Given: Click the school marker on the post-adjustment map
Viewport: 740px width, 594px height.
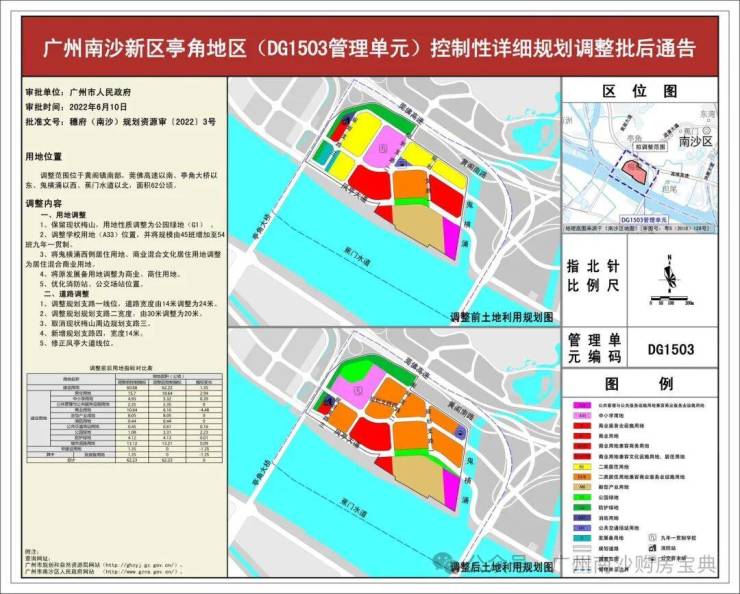Looking at the screenshot, I should click(x=360, y=390).
